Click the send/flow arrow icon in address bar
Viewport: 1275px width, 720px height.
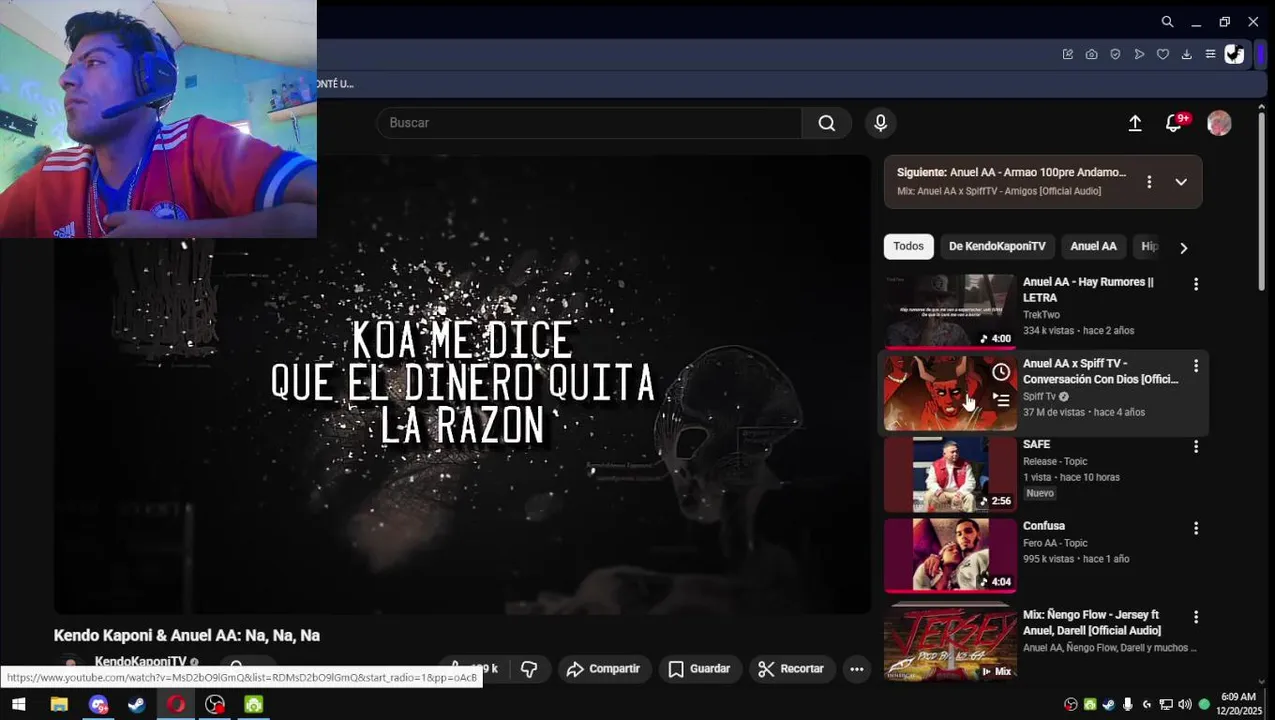(x=1139, y=54)
